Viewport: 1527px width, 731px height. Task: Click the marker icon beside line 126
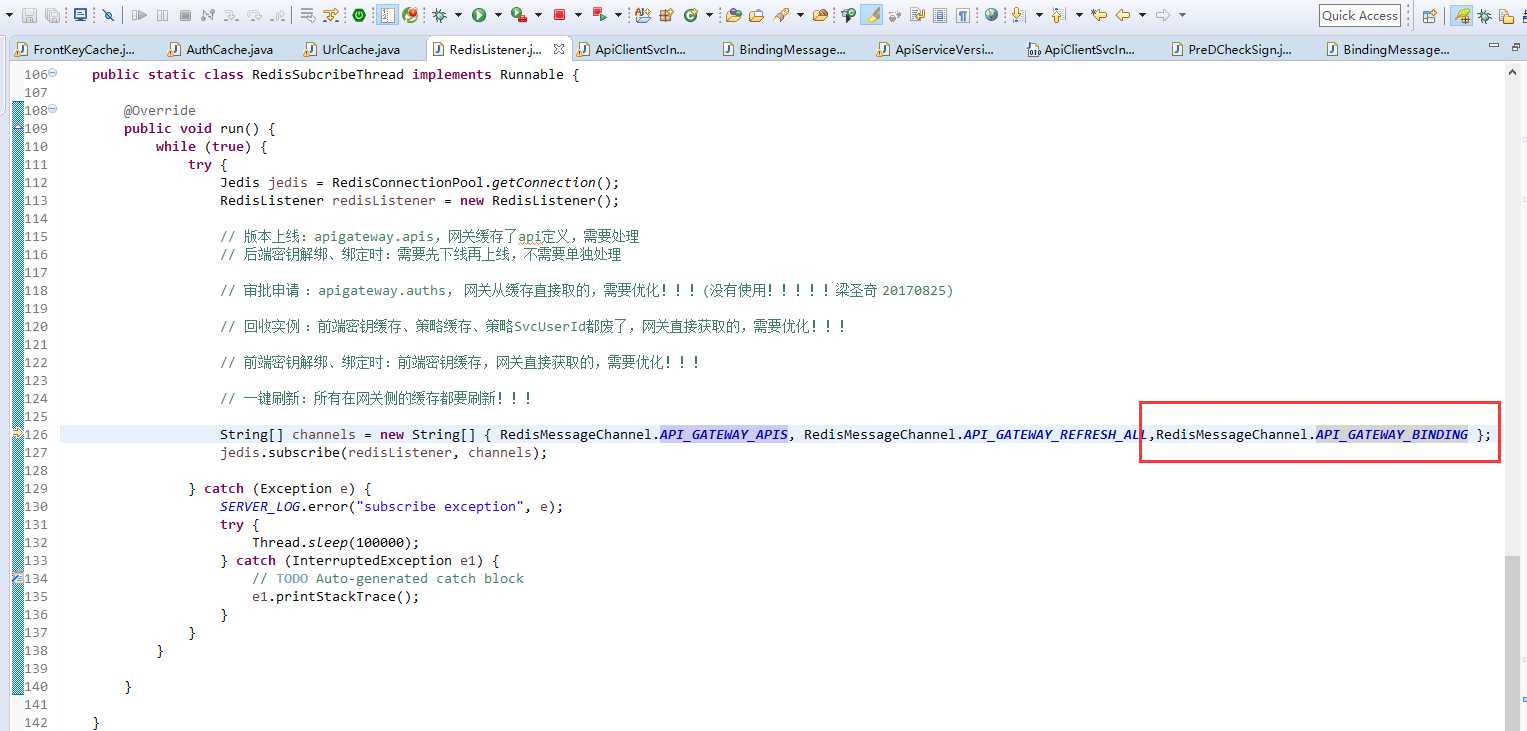[x=17, y=434]
